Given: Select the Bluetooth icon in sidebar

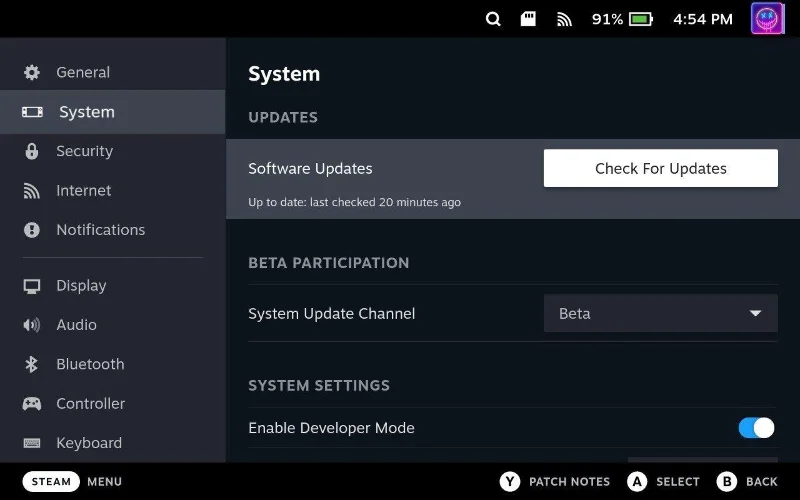Looking at the screenshot, I should (x=32, y=364).
